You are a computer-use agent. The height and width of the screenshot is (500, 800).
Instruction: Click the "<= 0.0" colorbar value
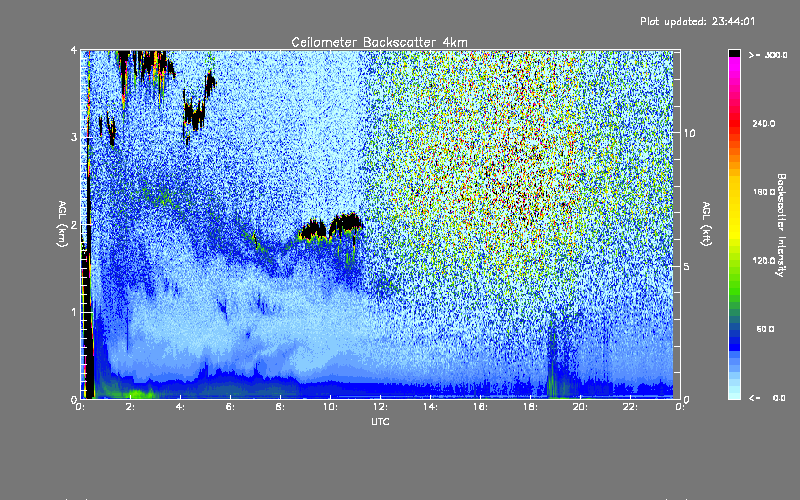[x=767, y=398]
